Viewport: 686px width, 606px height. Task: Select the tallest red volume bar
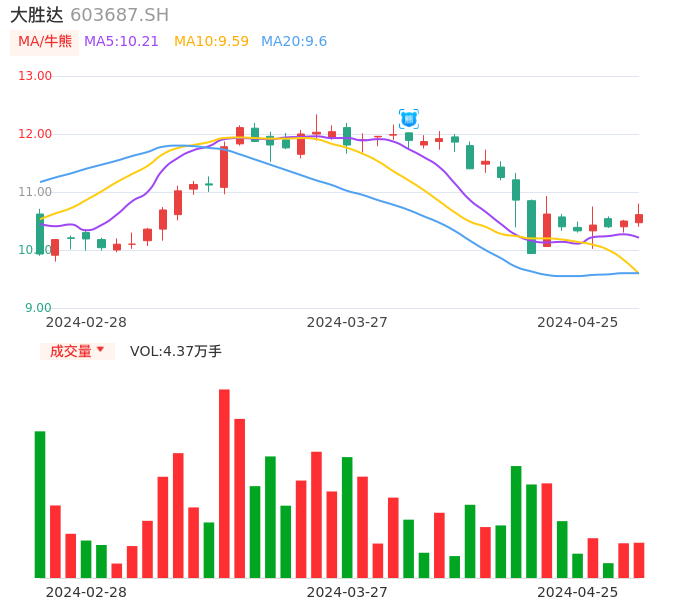224,483
